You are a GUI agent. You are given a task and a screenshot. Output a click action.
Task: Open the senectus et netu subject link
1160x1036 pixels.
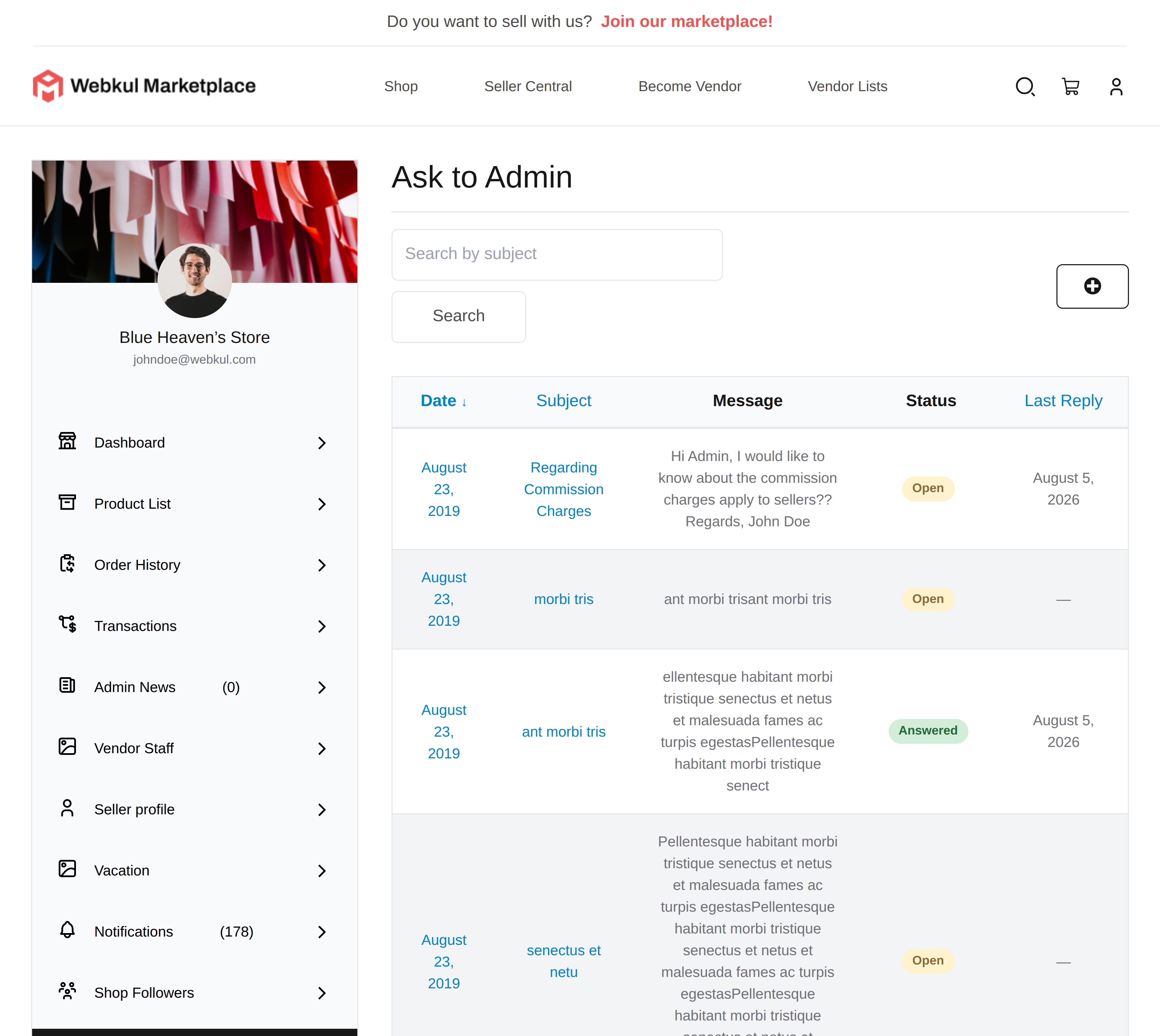[563, 961]
